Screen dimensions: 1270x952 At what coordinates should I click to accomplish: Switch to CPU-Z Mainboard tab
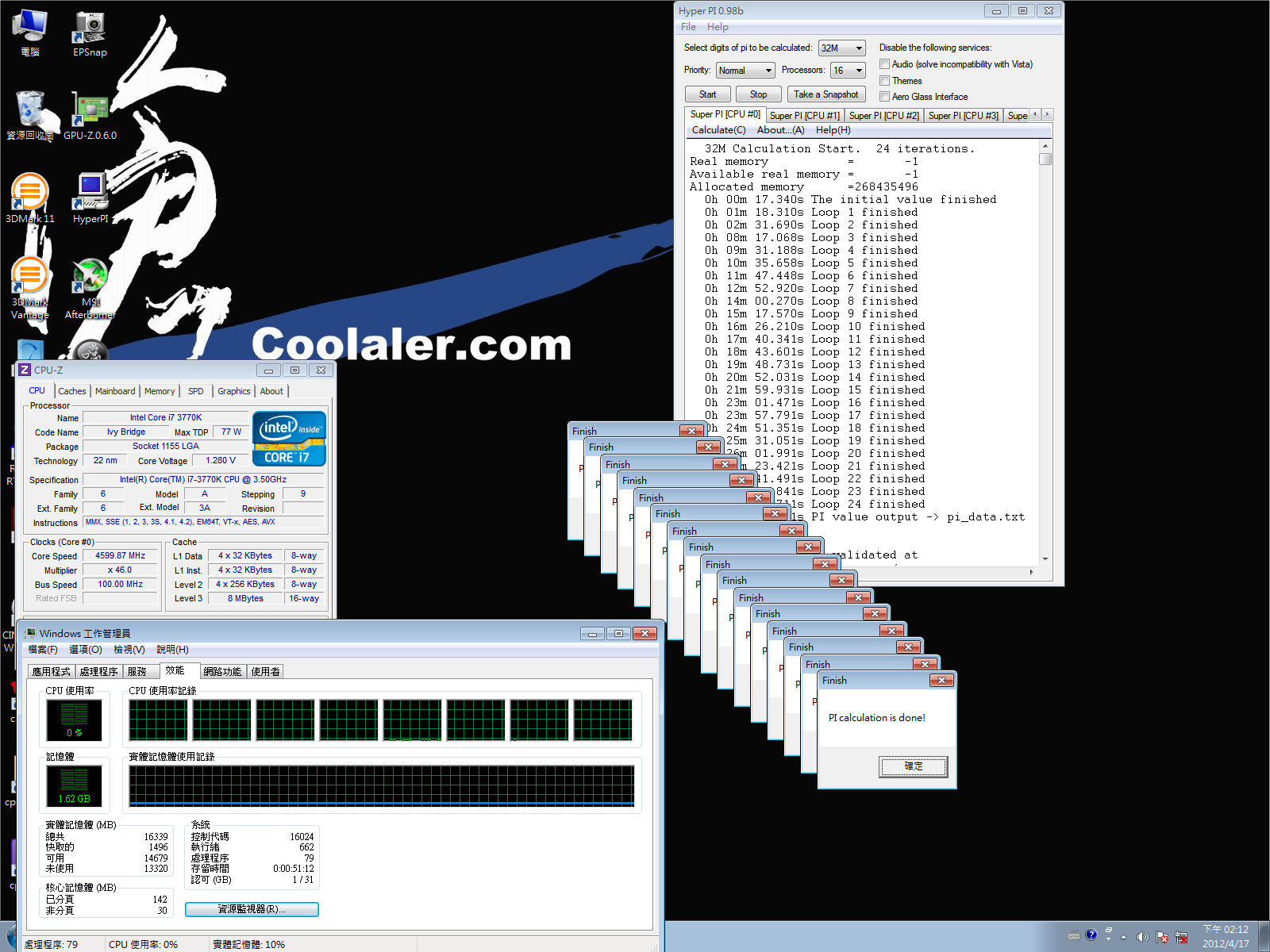pyautogui.click(x=115, y=391)
